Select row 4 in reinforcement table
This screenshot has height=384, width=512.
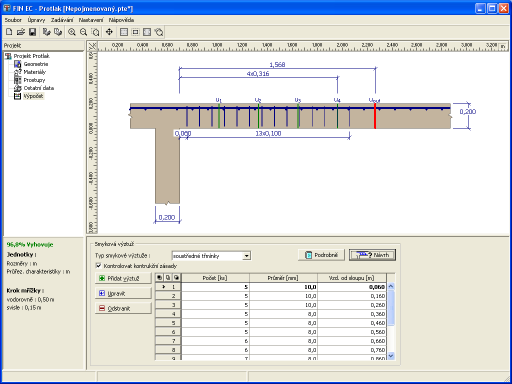coord(270,314)
